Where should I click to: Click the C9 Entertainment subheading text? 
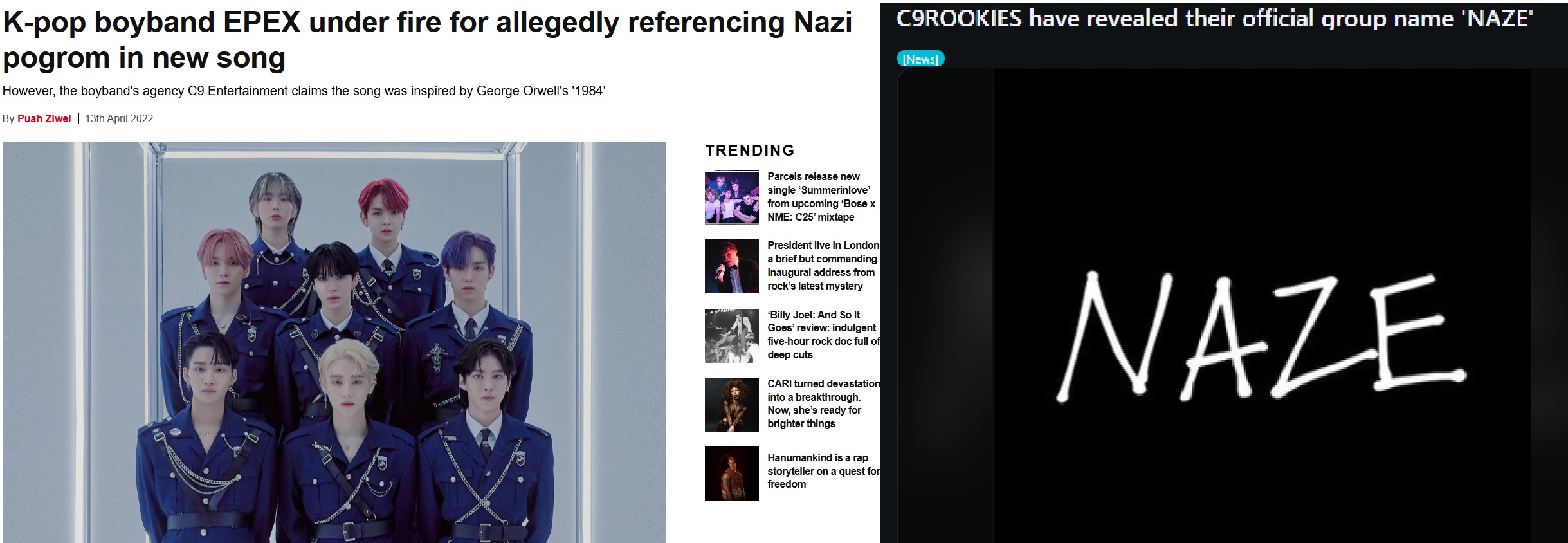click(x=304, y=91)
